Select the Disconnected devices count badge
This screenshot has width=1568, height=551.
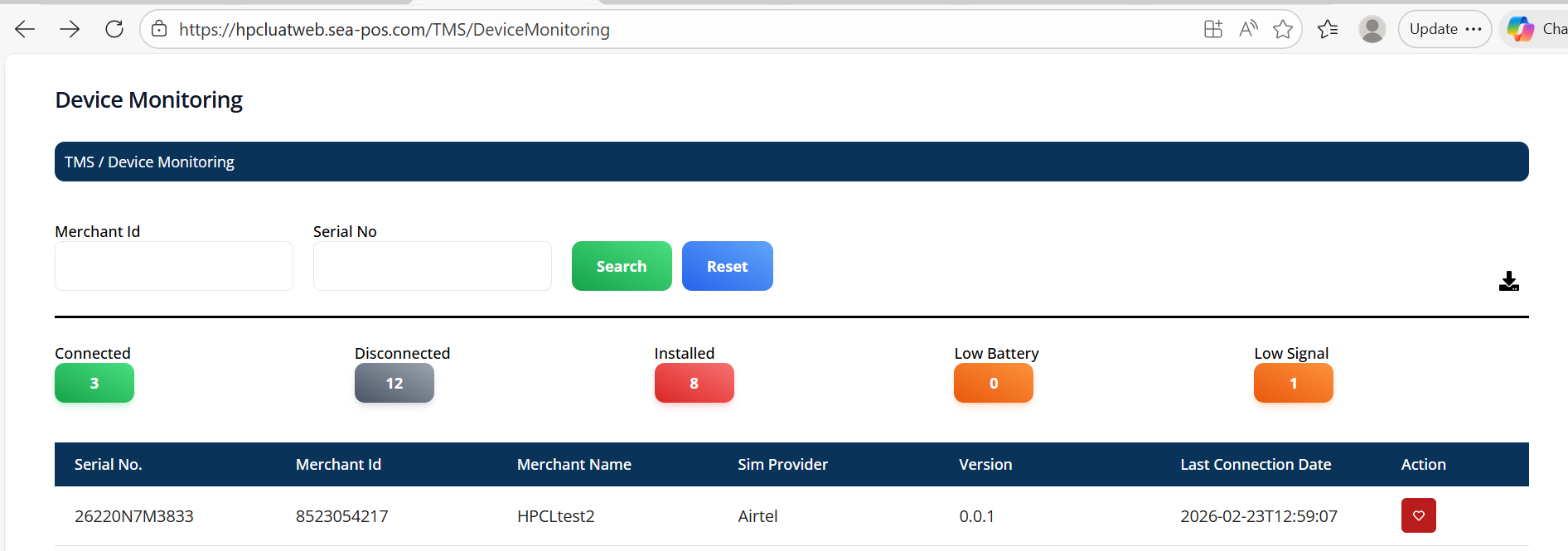point(394,383)
